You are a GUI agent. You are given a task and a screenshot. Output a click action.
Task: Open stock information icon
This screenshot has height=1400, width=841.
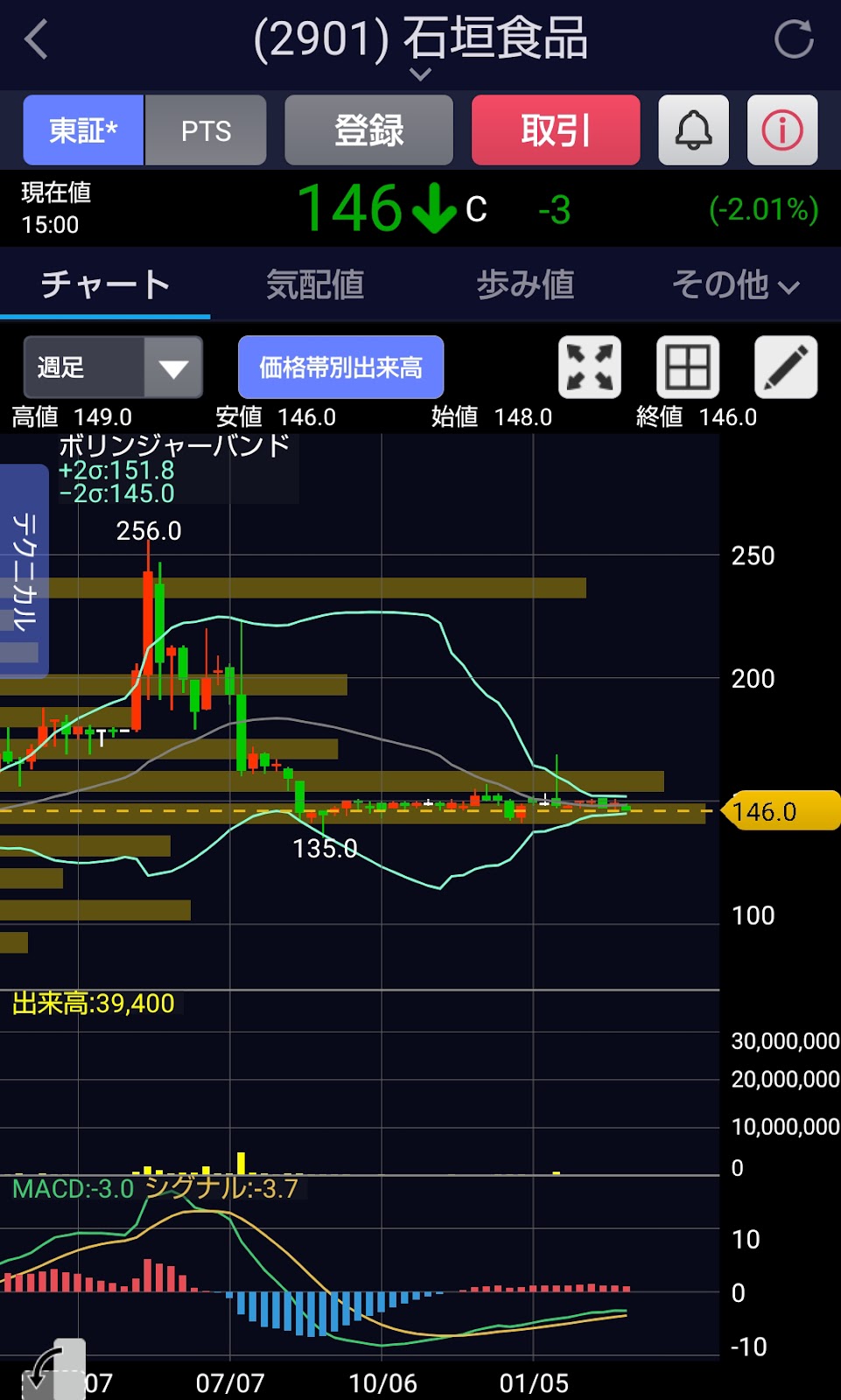[x=782, y=130]
